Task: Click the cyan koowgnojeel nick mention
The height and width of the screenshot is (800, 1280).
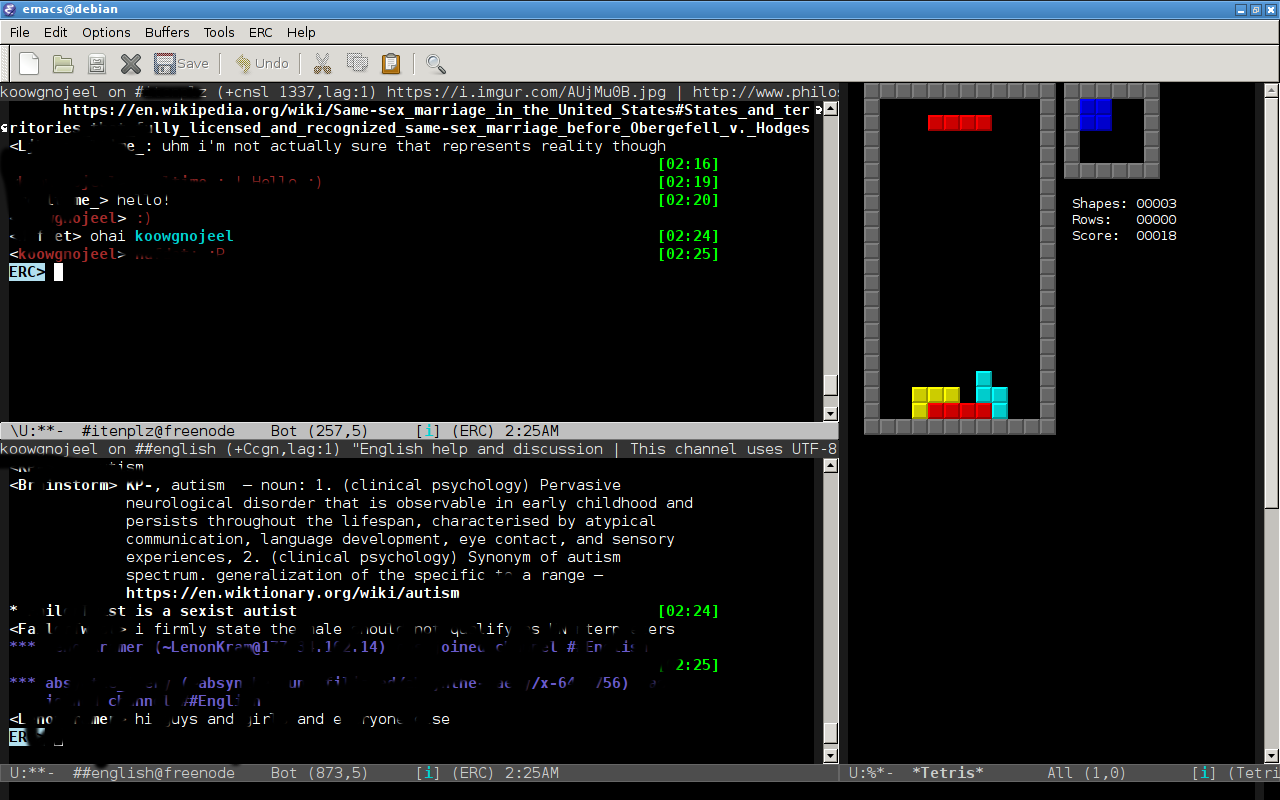Action: tap(184, 236)
